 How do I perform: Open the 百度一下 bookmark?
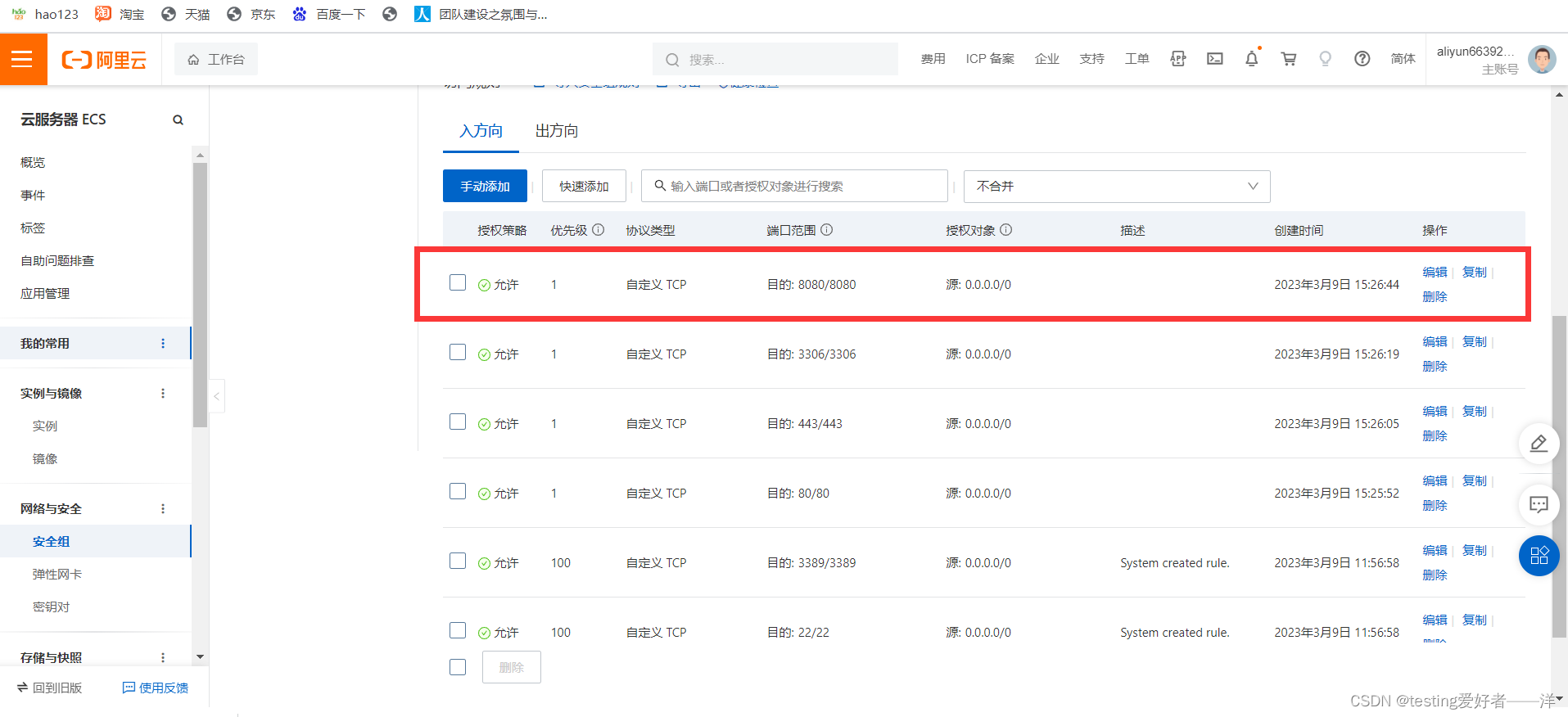click(x=329, y=14)
